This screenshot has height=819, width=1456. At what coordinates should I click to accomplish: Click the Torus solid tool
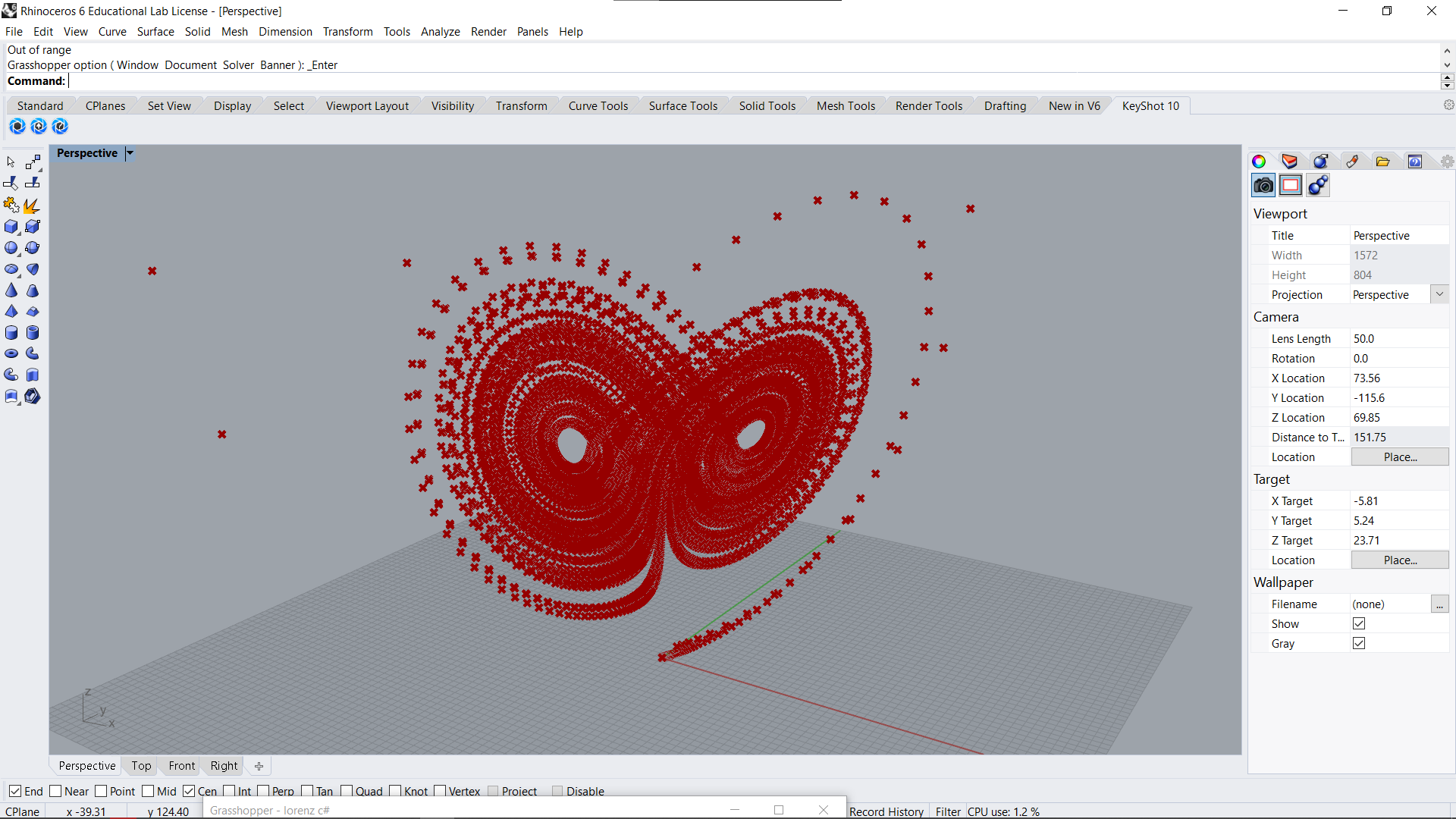click(11, 354)
